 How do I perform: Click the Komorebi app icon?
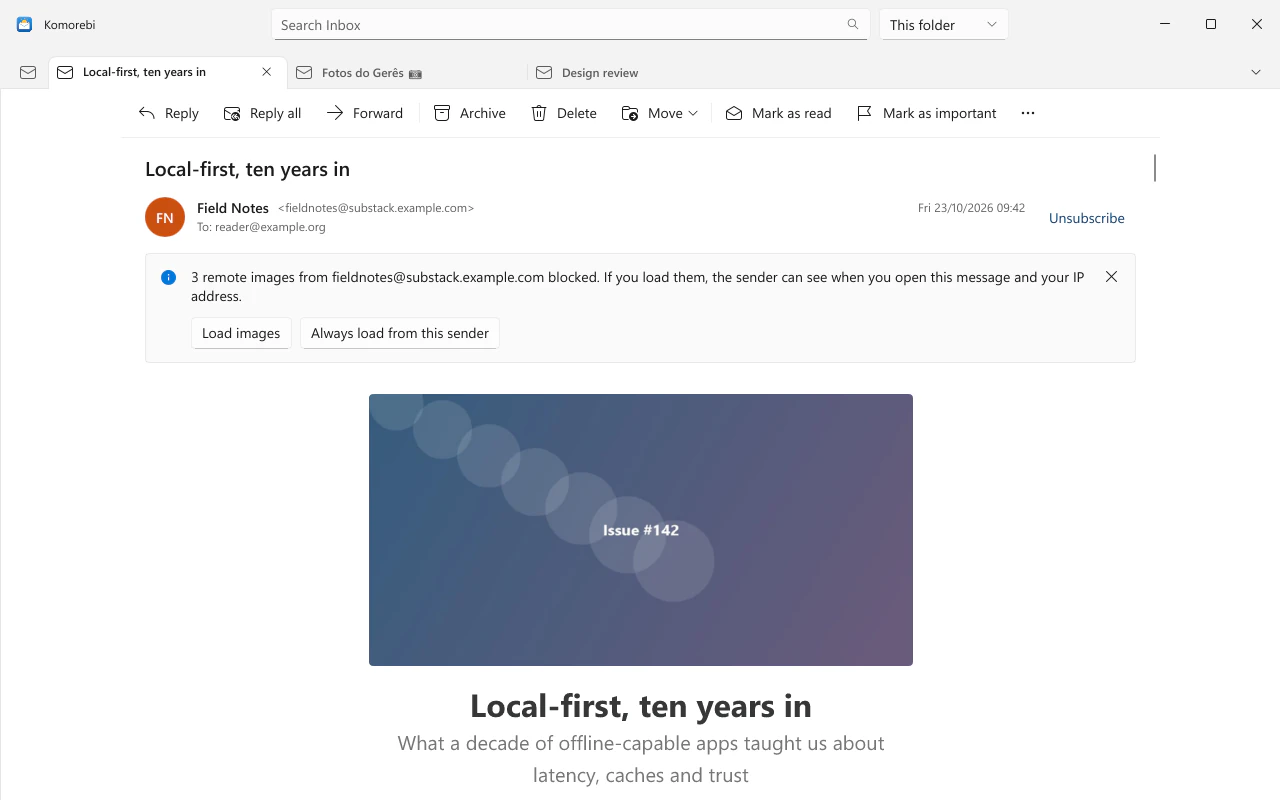25,24
